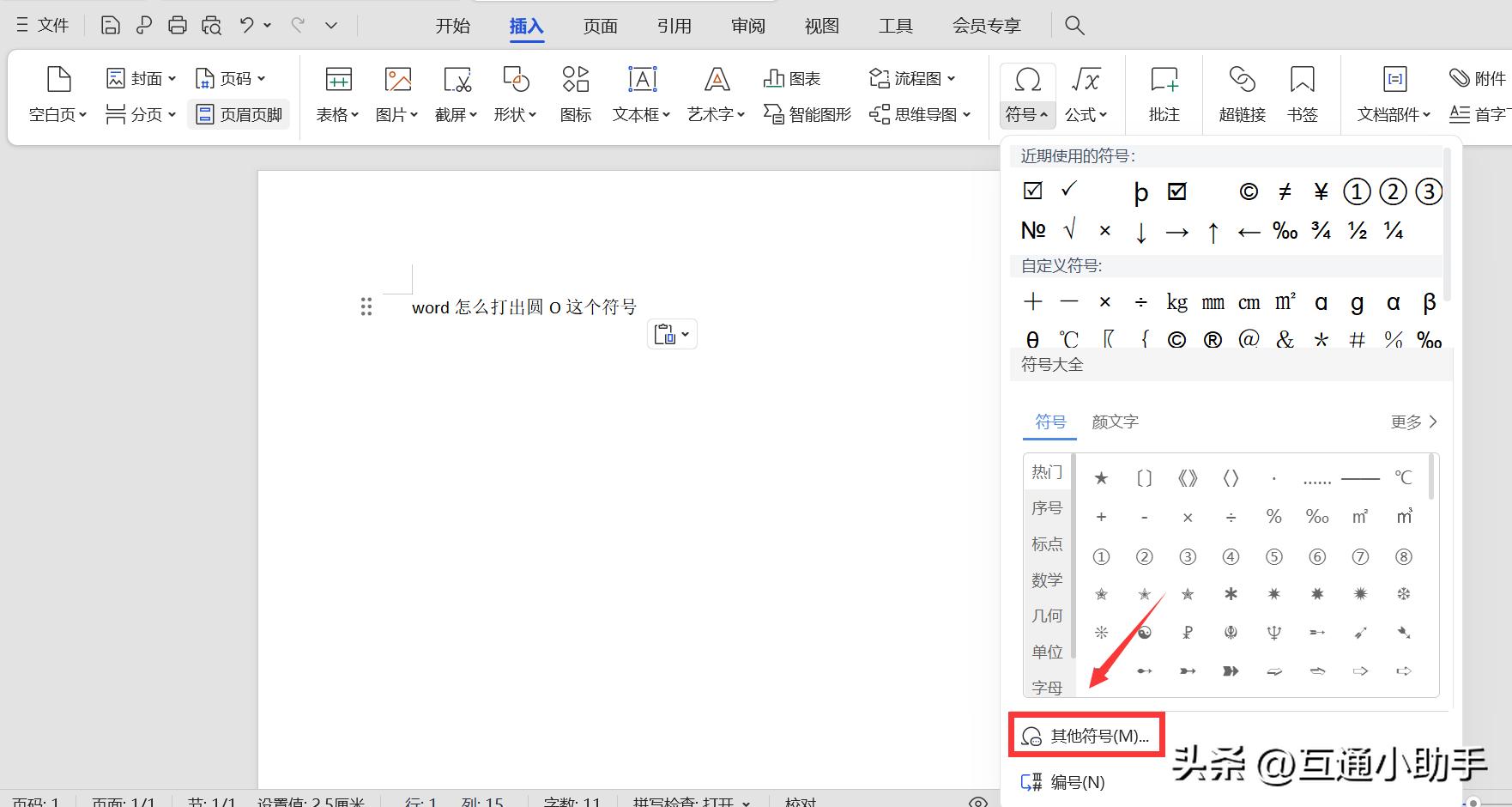Viewport: 1512px width, 807px height.
Task: Click the Print icon in quick toolbar
Action: 178,26
